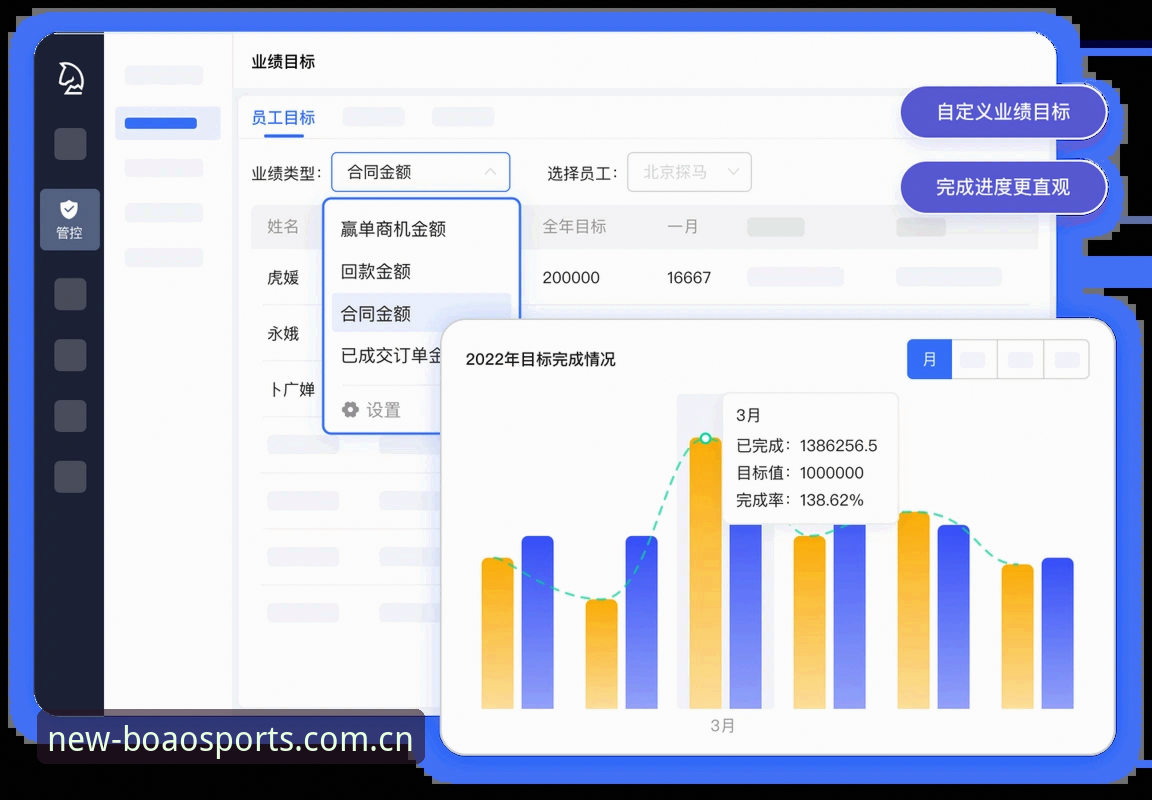Click the 姓名 column header
The height and width of the screenshot is (800, 1152).
click(x=283, y=226)
